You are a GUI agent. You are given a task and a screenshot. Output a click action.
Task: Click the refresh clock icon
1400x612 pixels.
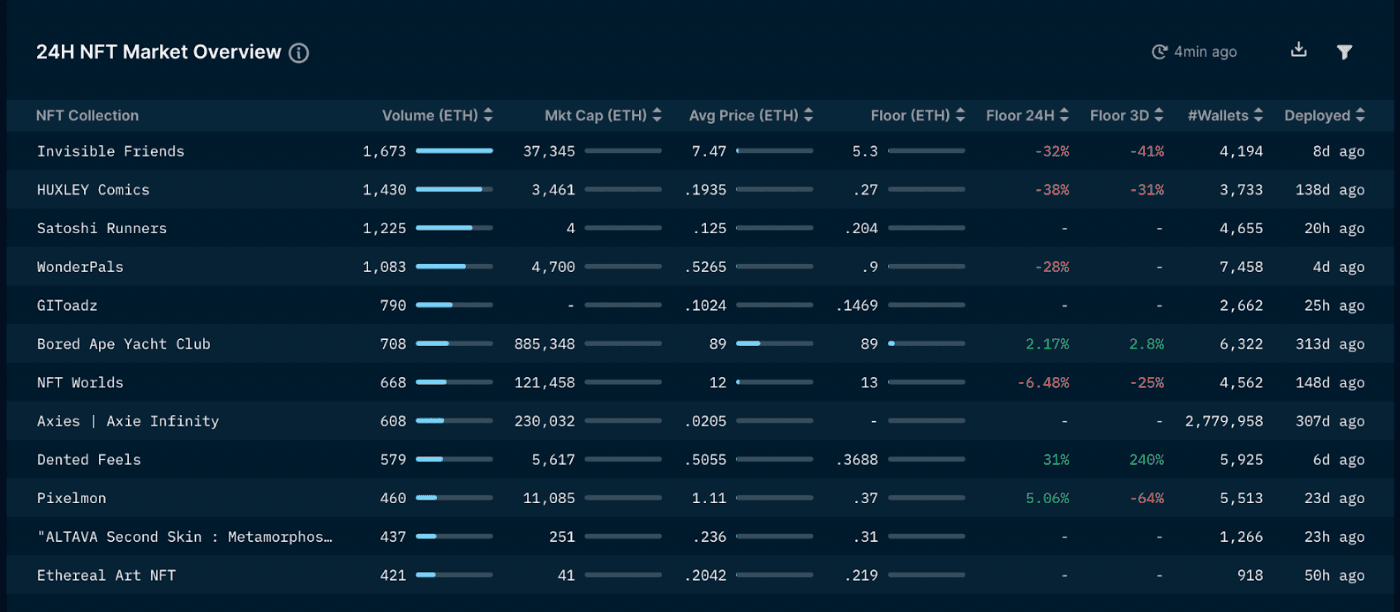pyautogui.click(x=1160, y=52)
